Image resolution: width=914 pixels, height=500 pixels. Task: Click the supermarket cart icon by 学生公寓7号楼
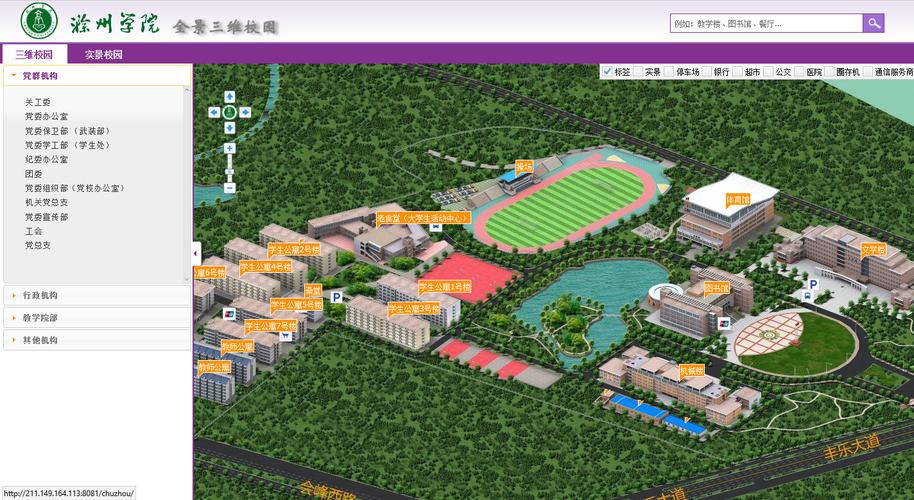tap(285, 336)
